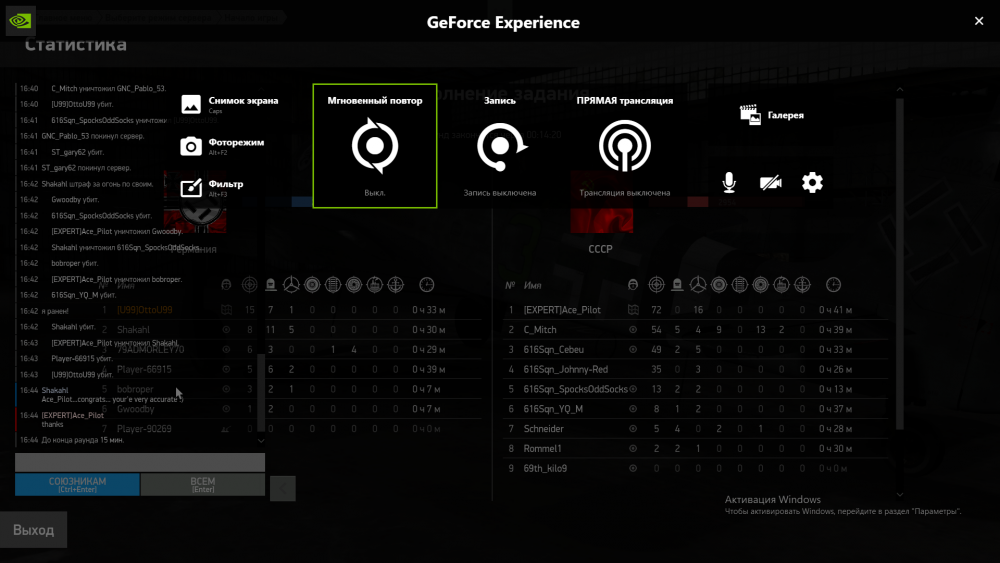Select player 69th_kilo9 row
1000x563 pixels.
pos(695,468)
